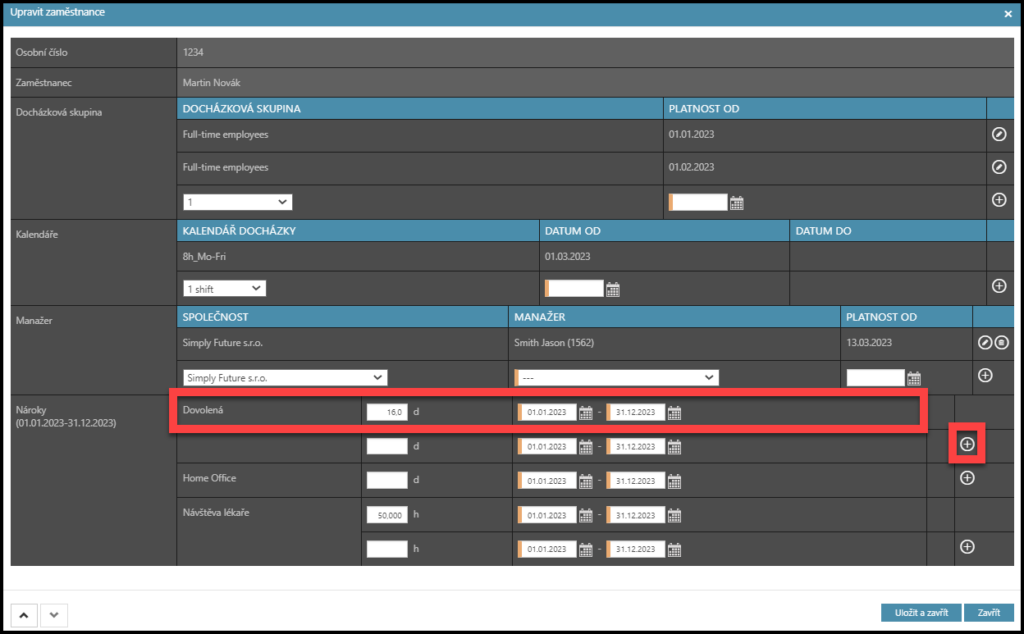1024x634 pixels.
Task: Open calendar picker for Kalendáře Datum od
Action: tap(613, 290)
